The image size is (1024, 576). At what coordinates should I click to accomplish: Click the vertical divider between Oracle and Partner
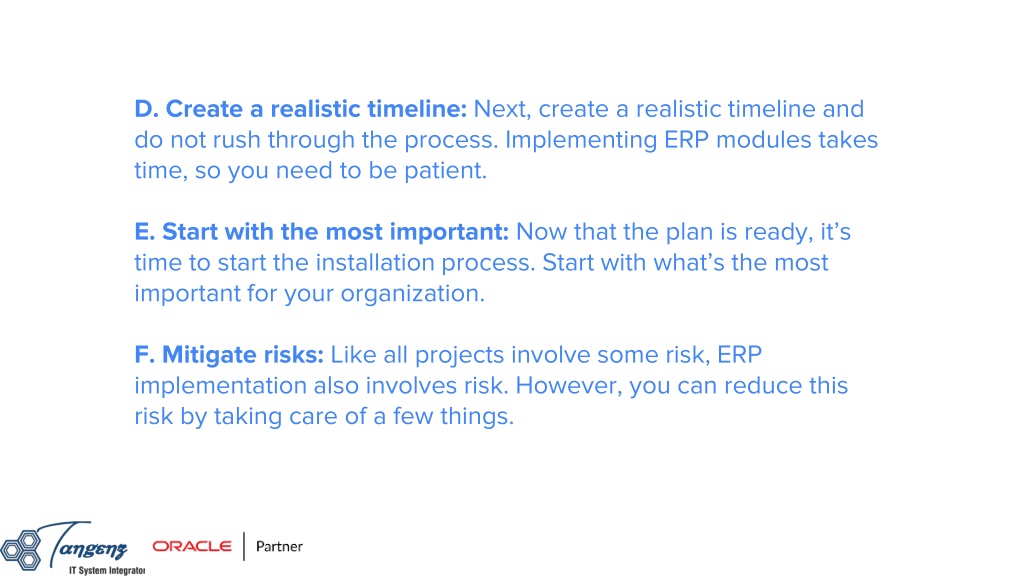(244, 546)
